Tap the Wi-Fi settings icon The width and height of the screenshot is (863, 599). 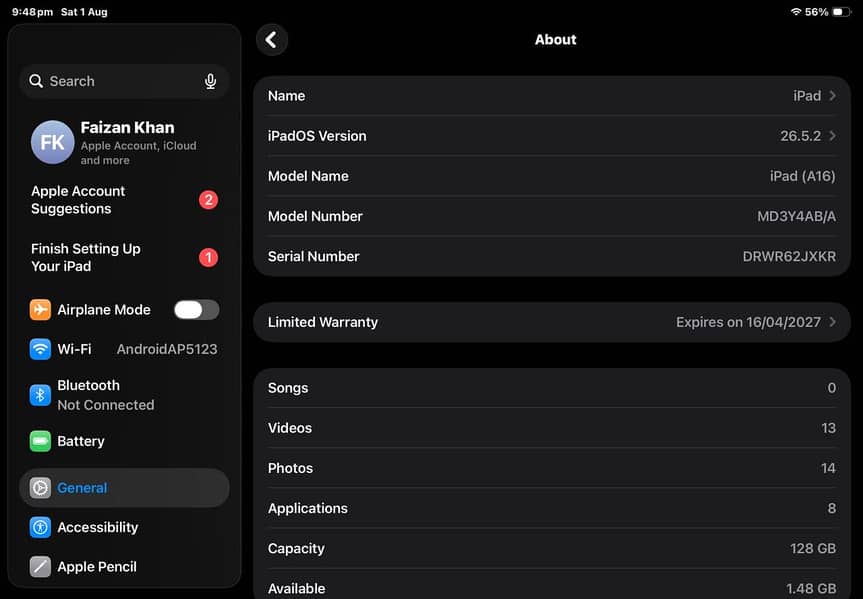(40, 349)
